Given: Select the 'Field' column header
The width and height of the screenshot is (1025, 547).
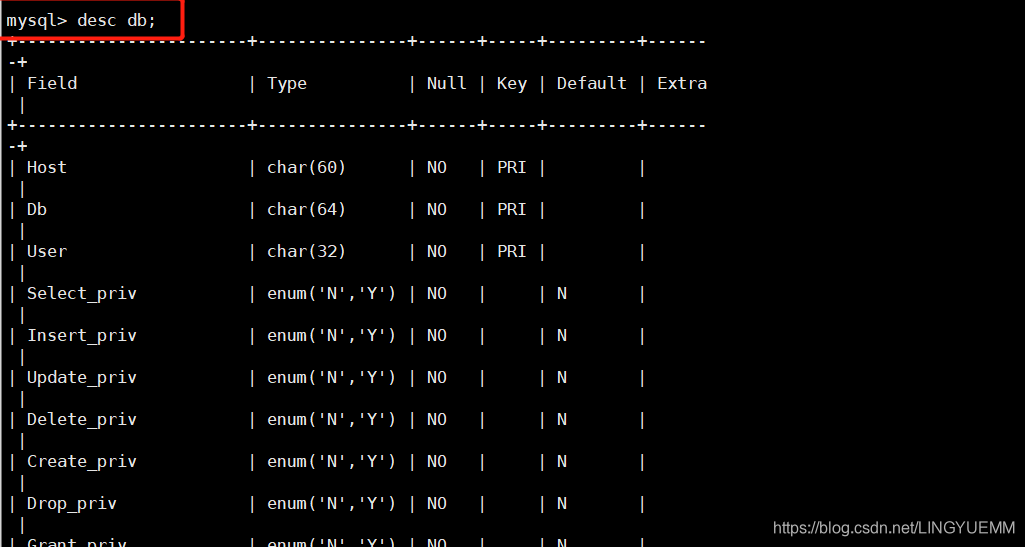Looking at the screenshot, I should point(52,83).
